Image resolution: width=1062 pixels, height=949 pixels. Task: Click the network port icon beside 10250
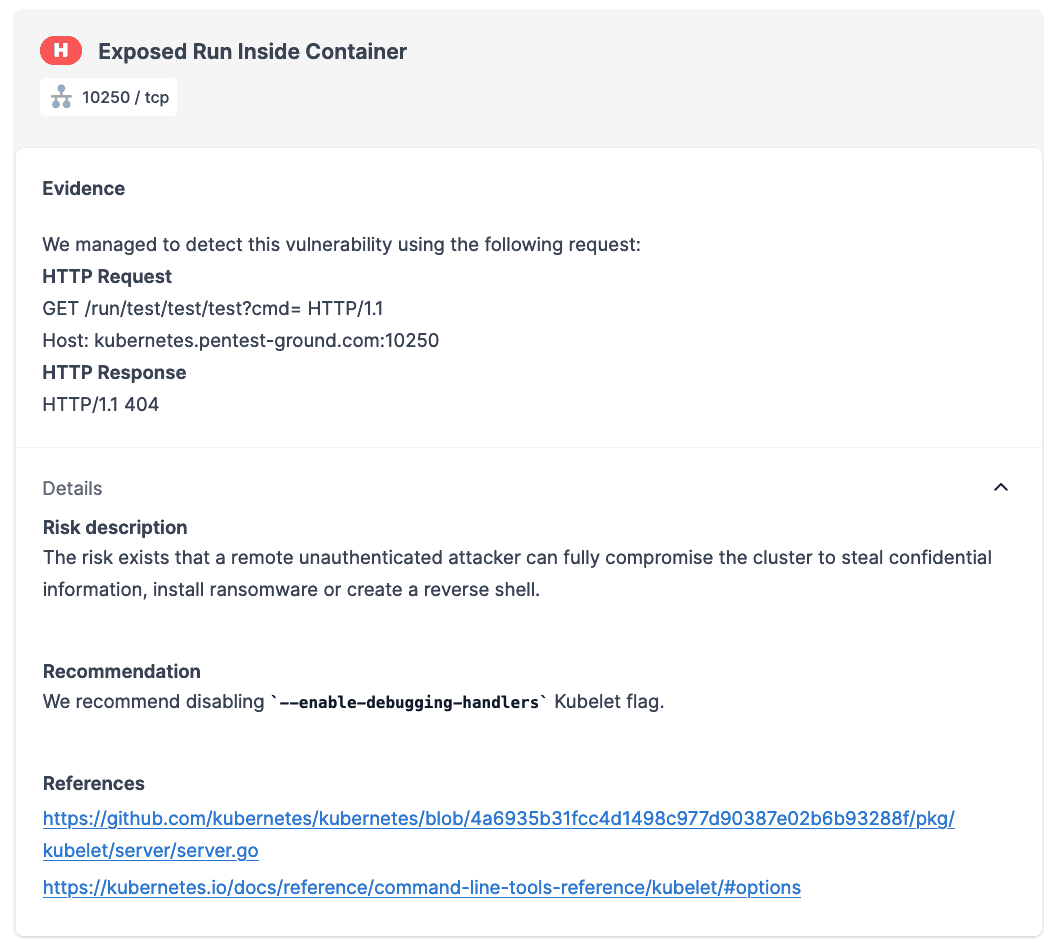(61, 97)
